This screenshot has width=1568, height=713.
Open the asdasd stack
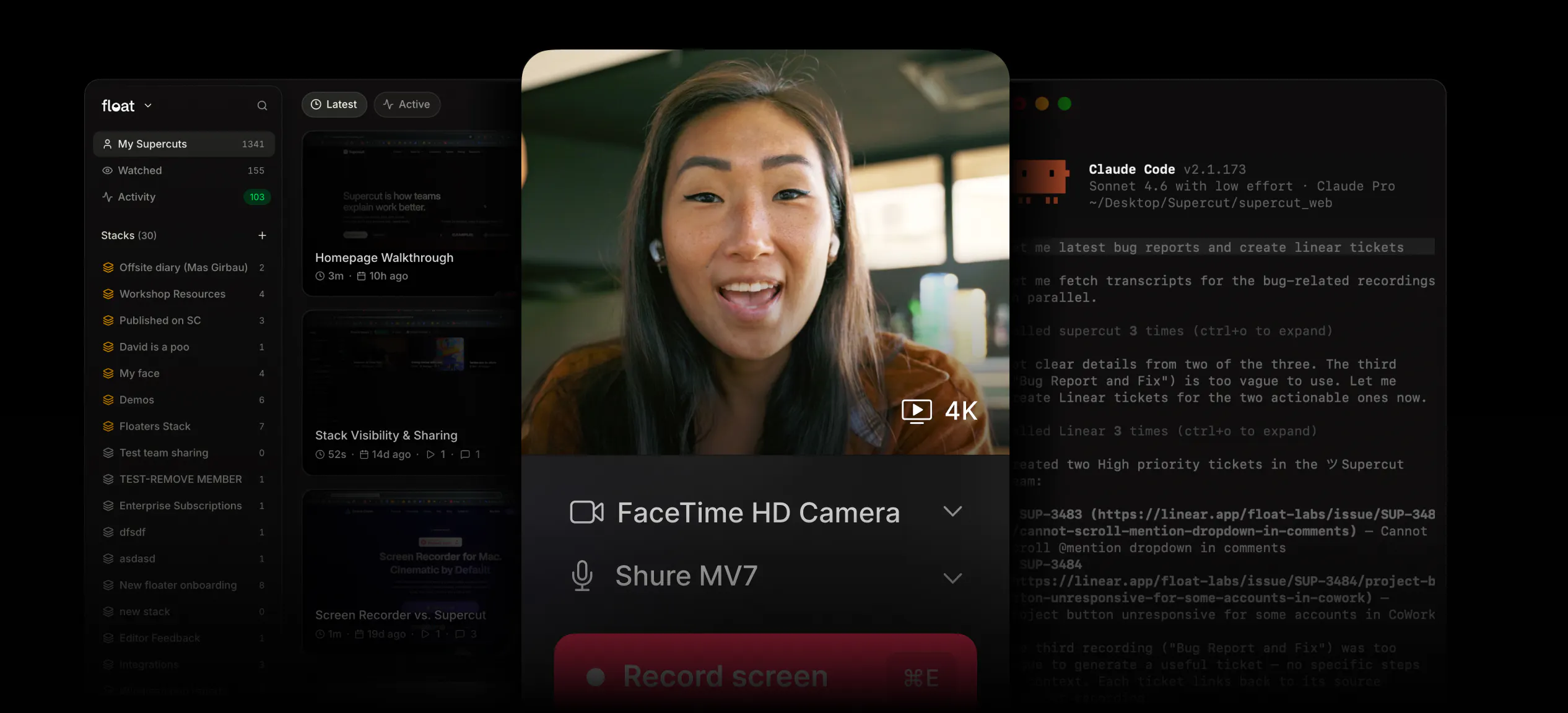click(x=184, y=558)
